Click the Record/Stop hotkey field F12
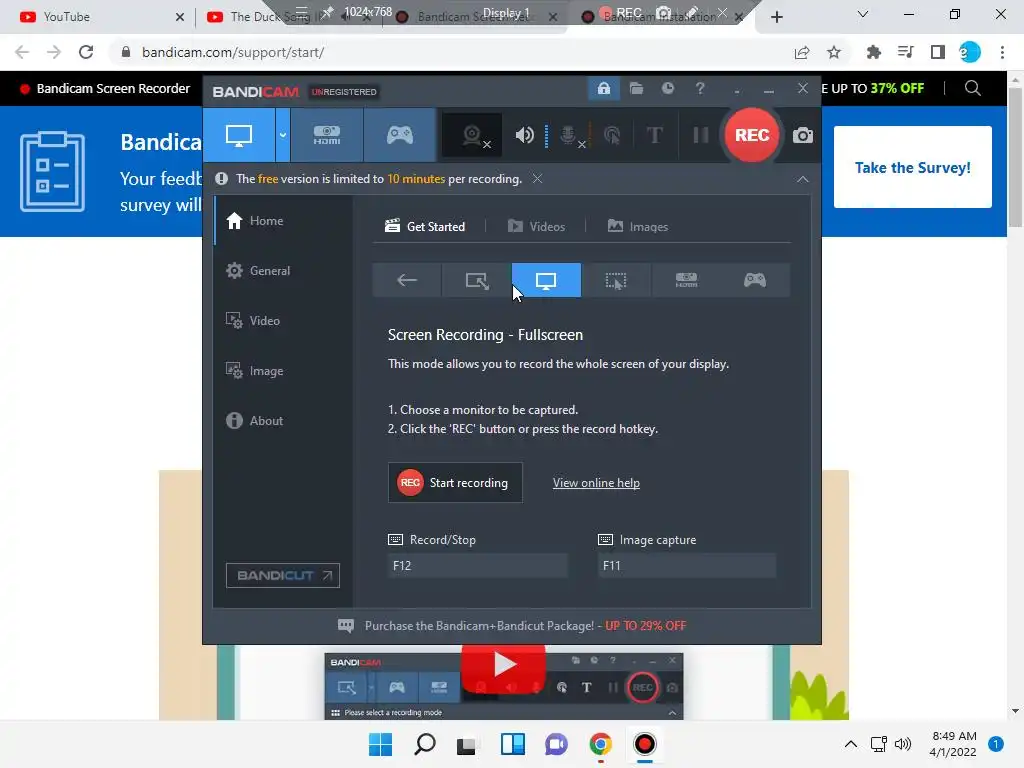Image resolution: width=1024 pixels, height=768 pixels. pyautogui.click(x=477, y=566)
